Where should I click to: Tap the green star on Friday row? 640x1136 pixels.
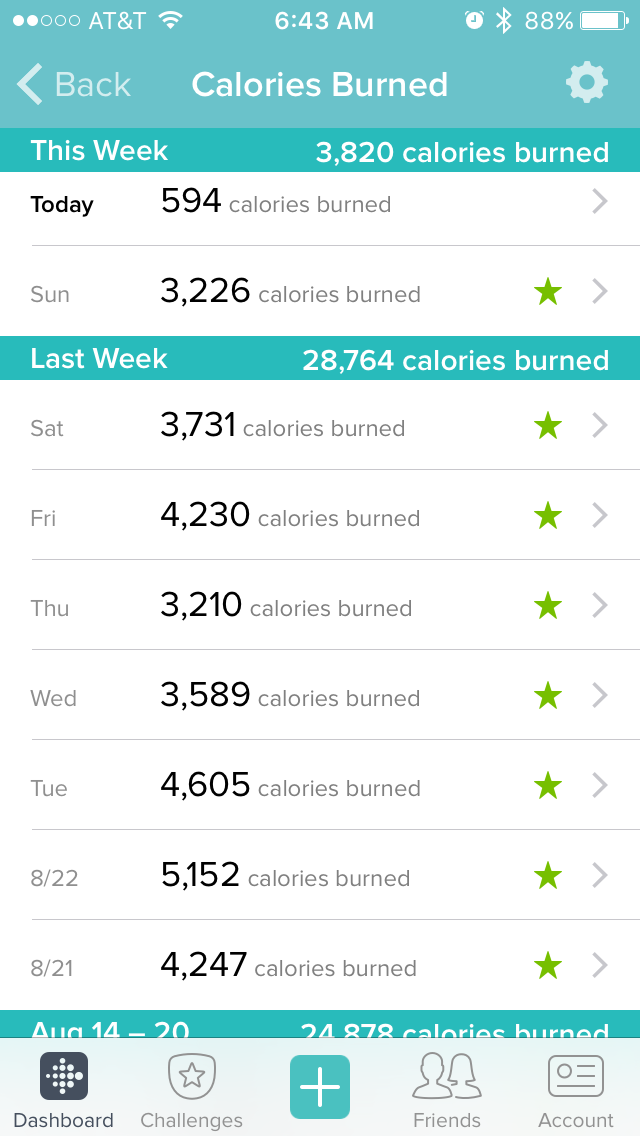(x=548, y=516)
